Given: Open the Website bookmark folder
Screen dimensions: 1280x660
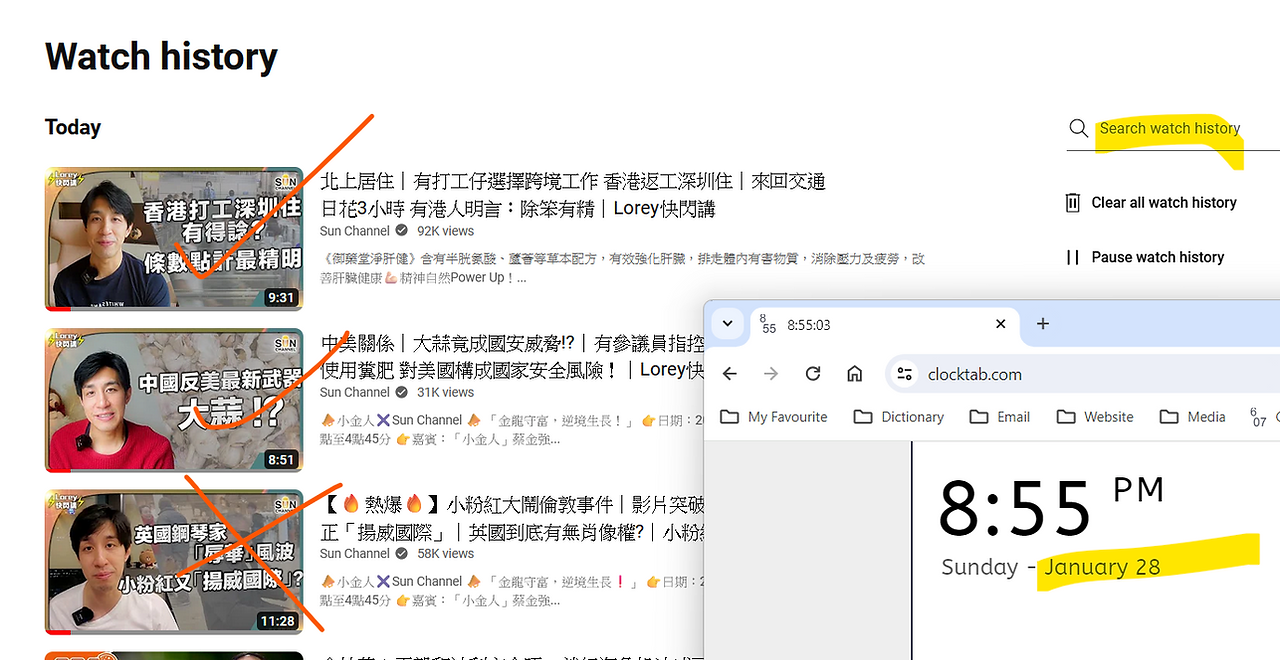Looking at the screenshot, I should pos(1095,417).
